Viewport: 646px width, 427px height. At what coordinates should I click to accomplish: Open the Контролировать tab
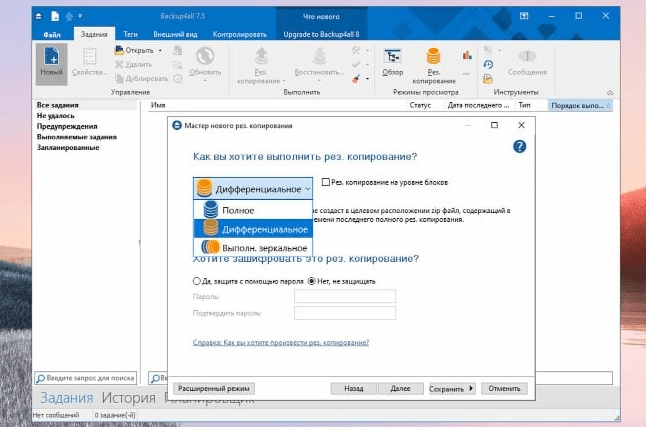point(239,34)
